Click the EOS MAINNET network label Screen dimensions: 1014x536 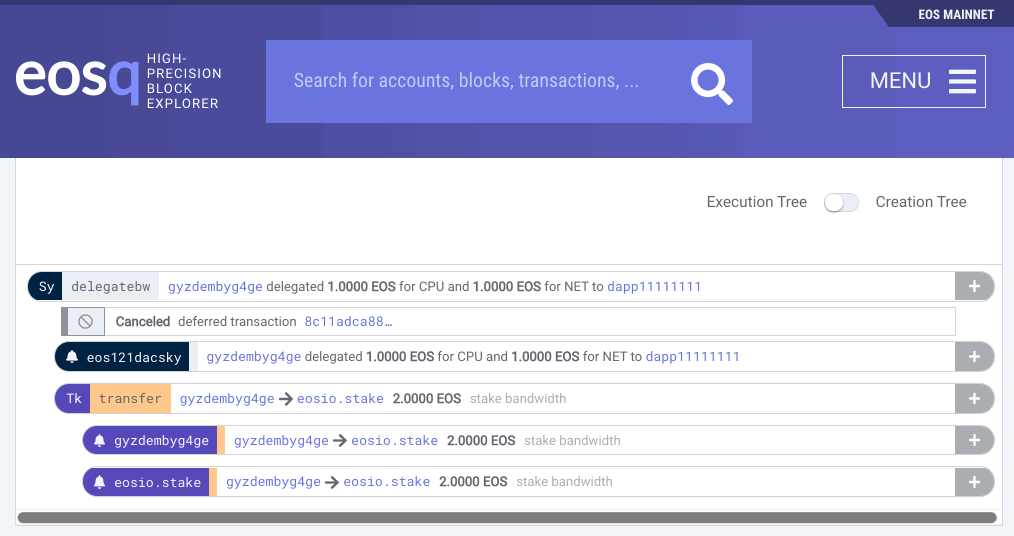956,14
